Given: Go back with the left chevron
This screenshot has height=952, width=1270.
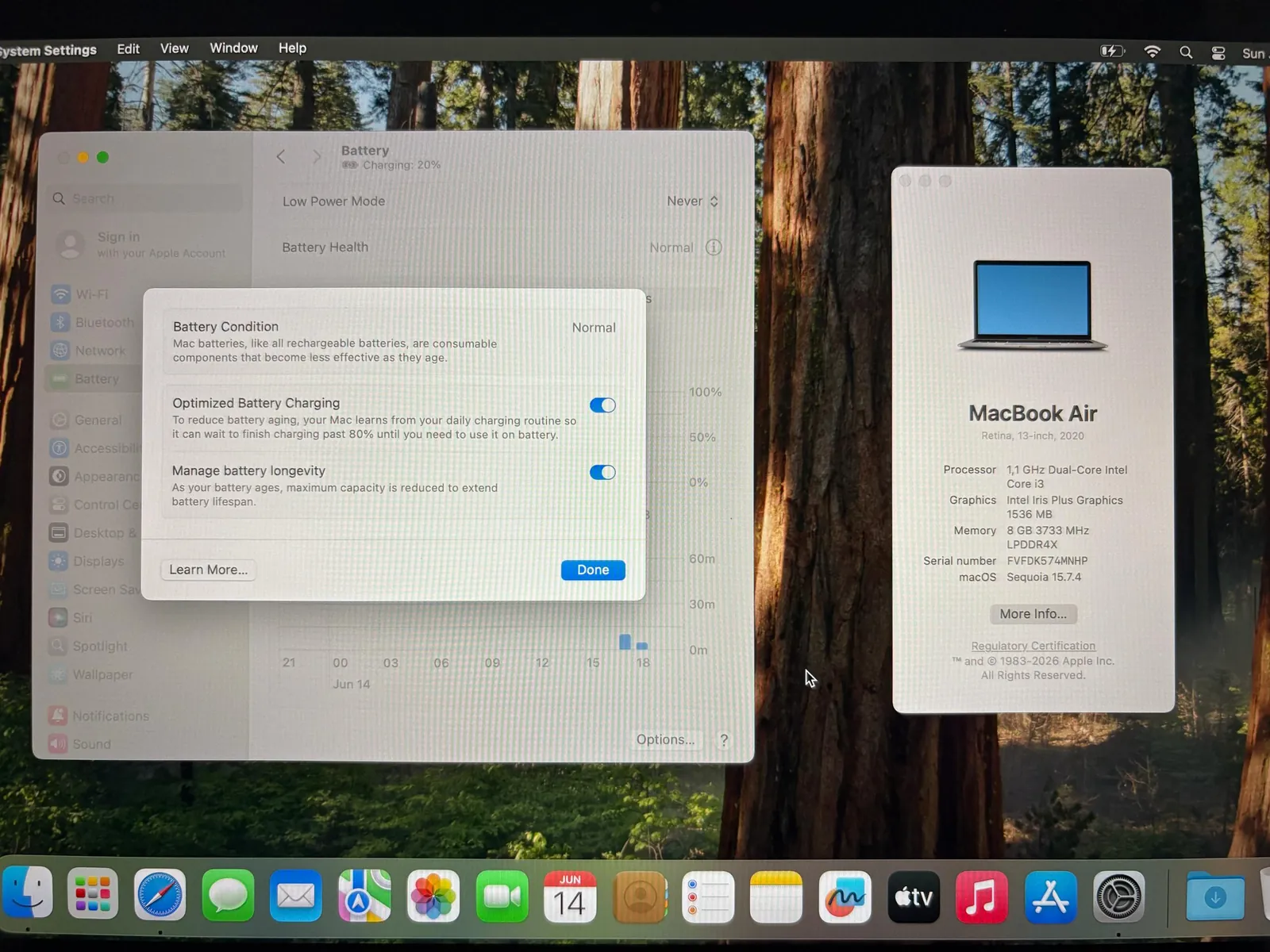Looking at the screenshot, I should (280, 157).
